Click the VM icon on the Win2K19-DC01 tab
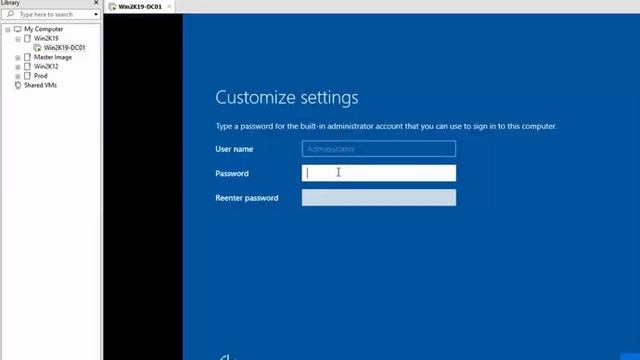The width and height of the screenshot is (640, 360). 112,7
